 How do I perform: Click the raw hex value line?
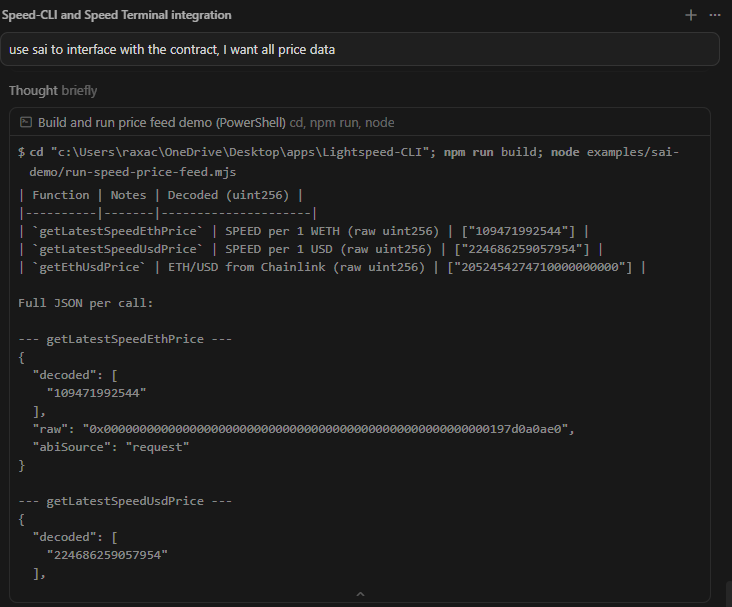click(x=303, y=429)
